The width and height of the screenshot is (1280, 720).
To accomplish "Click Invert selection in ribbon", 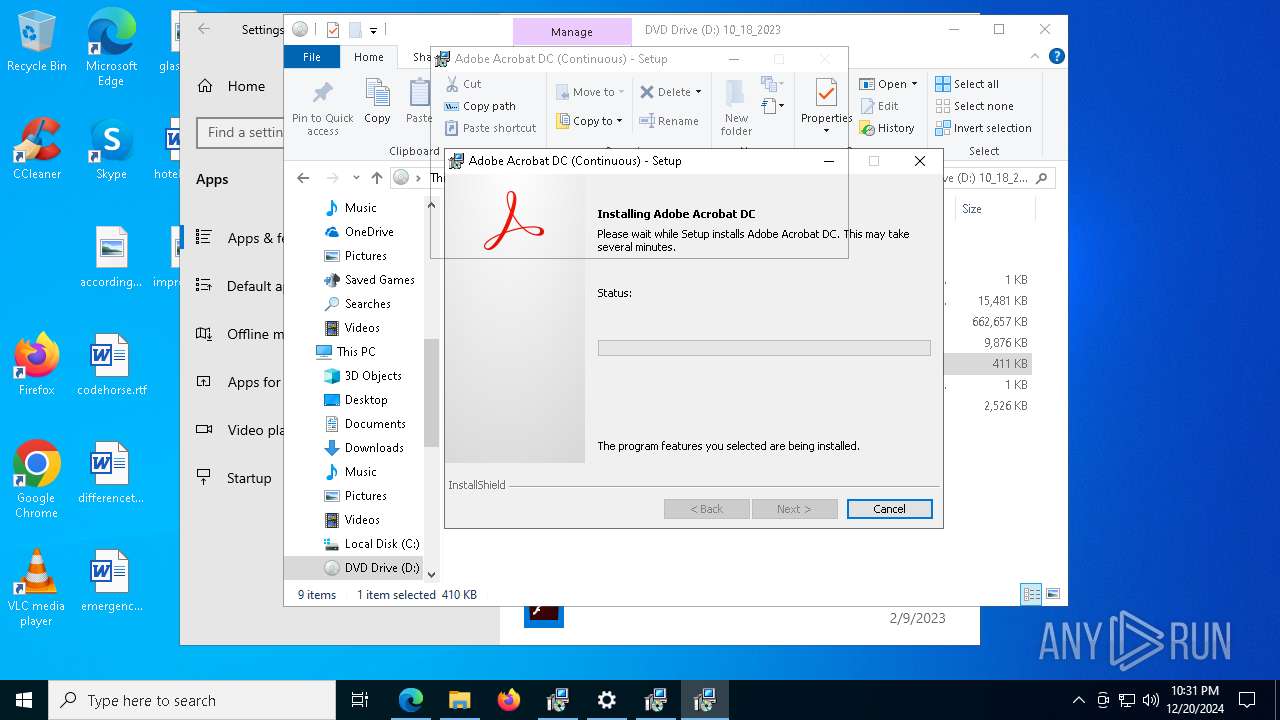I will coord(983,128).
